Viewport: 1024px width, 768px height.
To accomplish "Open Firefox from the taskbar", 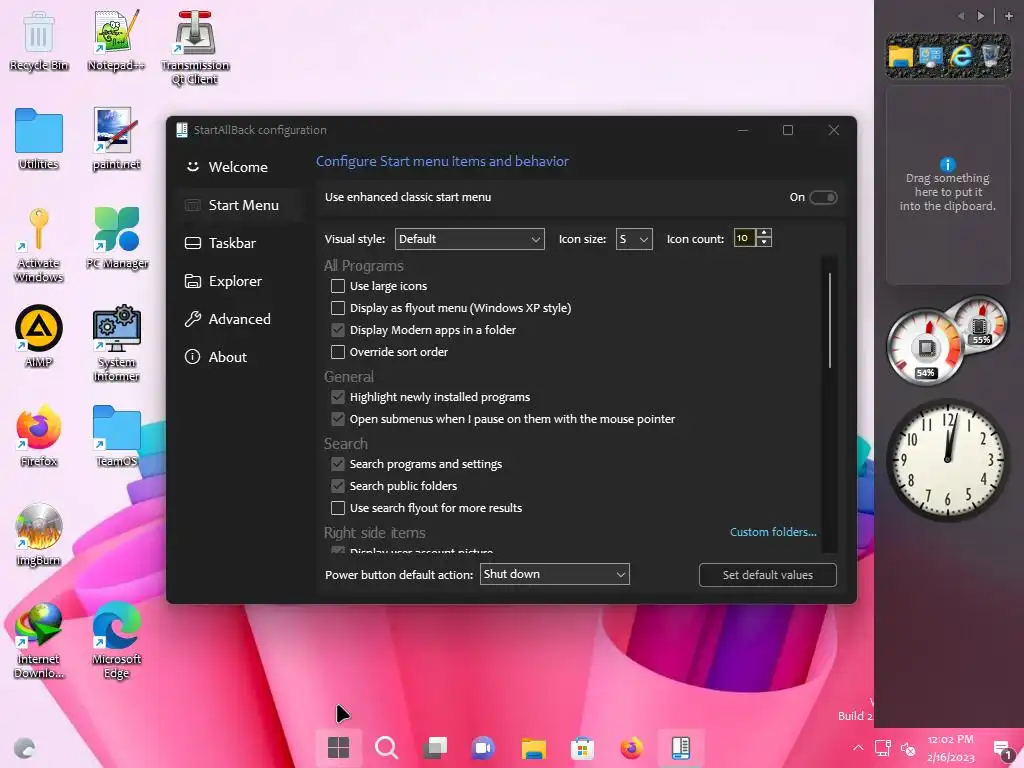I will pyautogui.click(x=631, y=748).
